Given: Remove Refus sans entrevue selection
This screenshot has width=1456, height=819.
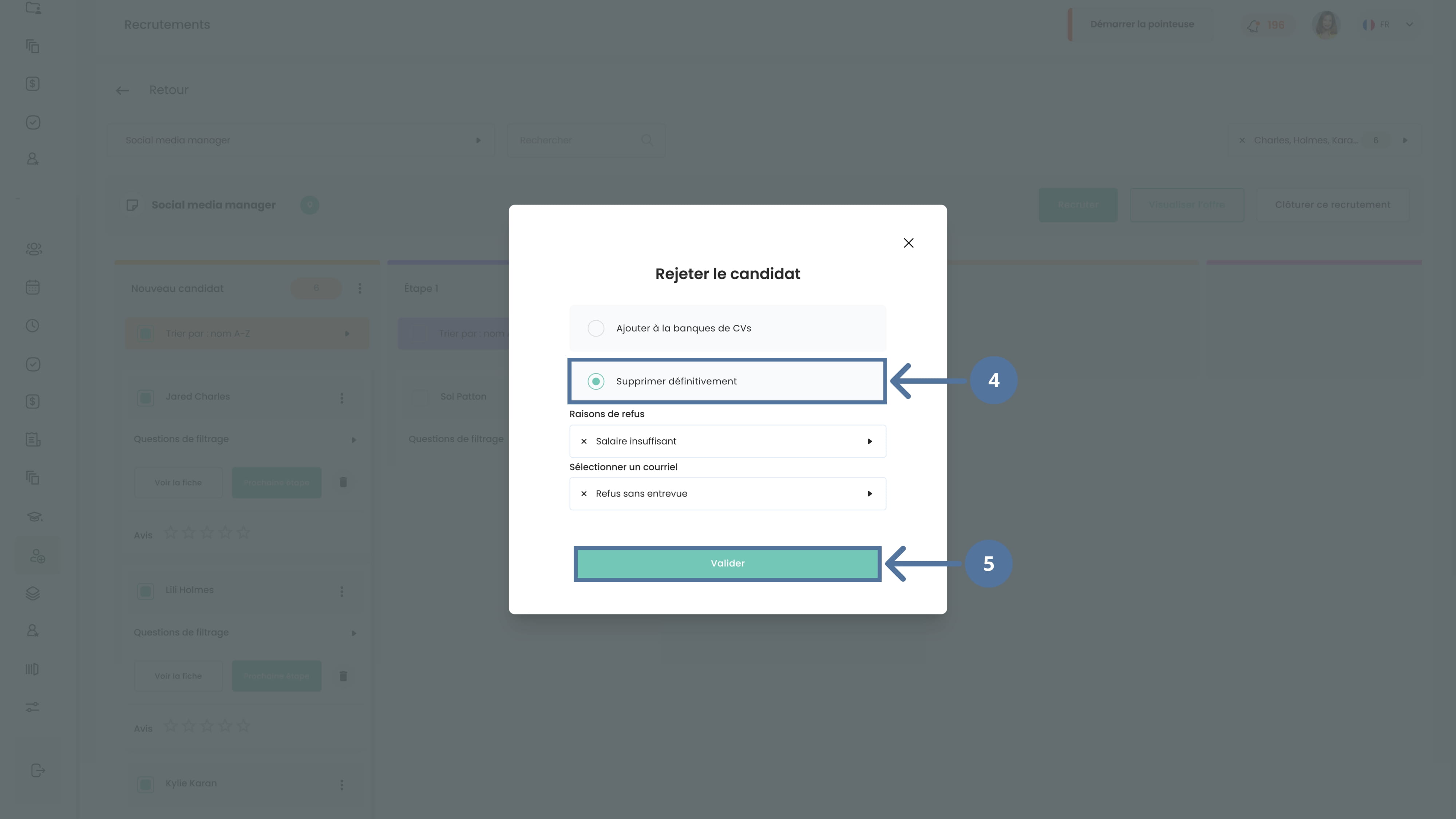Looking at the screenshot, I should click(584, 494).
